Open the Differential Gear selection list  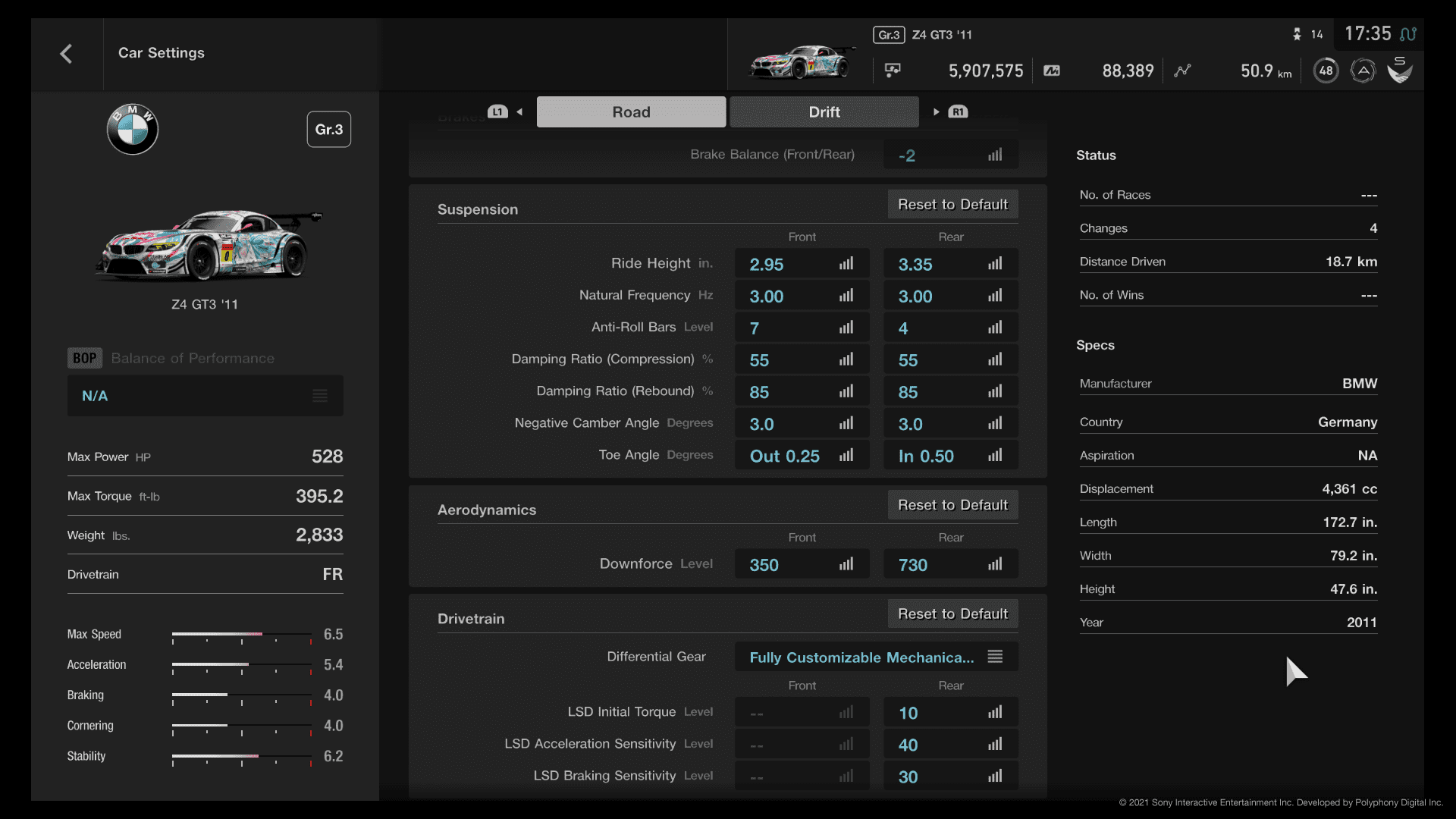click(x=877, y=657)
